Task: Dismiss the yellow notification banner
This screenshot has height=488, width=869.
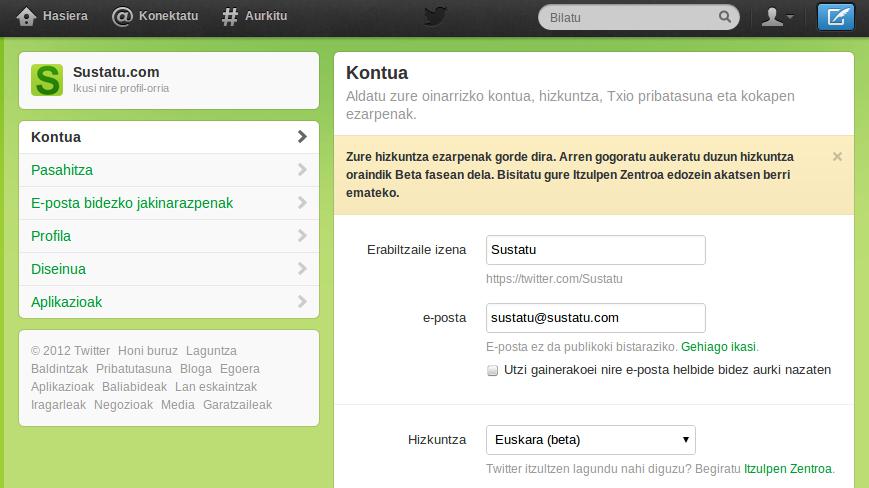Action: click(837, 156)
